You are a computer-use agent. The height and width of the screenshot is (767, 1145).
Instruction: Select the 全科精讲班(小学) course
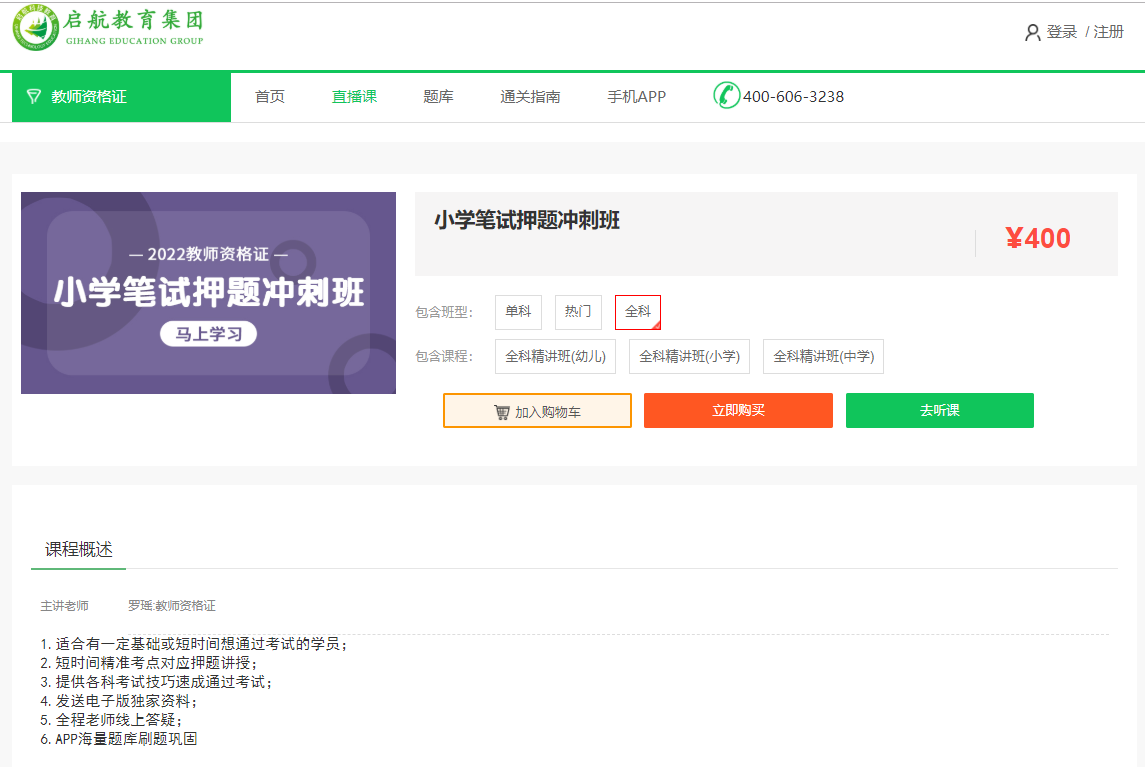(x=689, y=356)
